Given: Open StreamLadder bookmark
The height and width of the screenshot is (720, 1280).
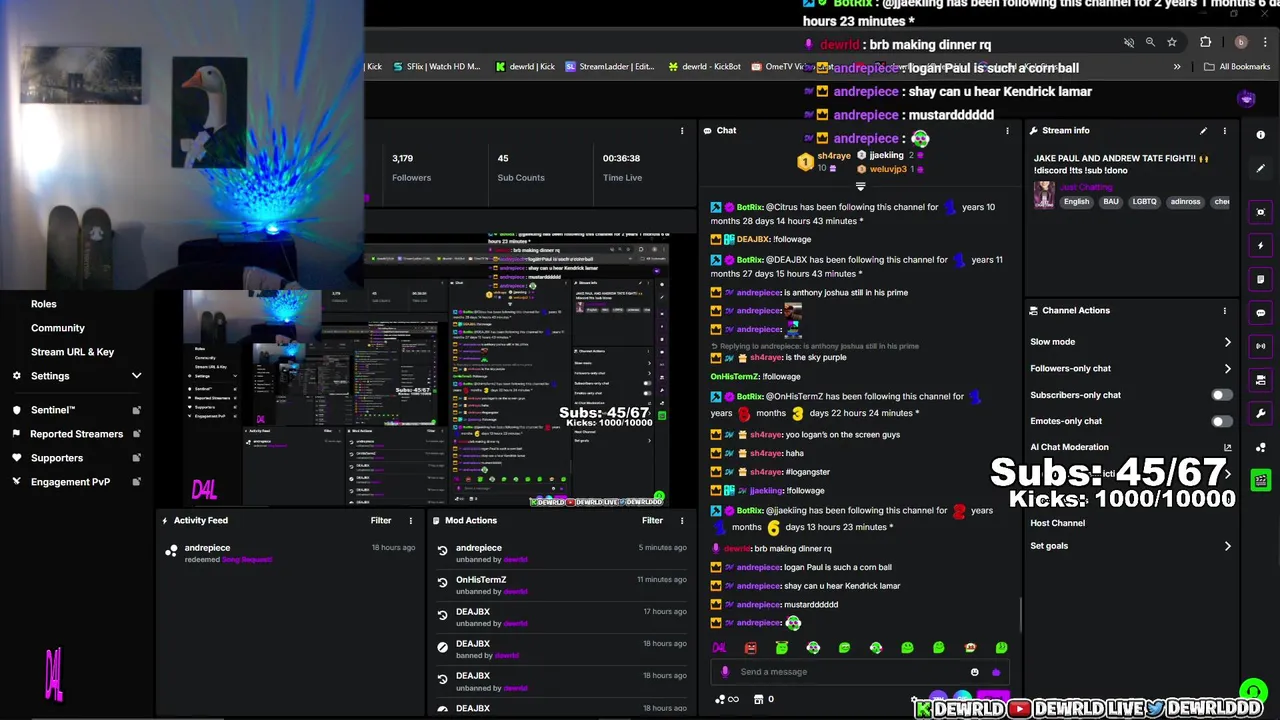Looking at the screenshot, I should tap(610, 67).
